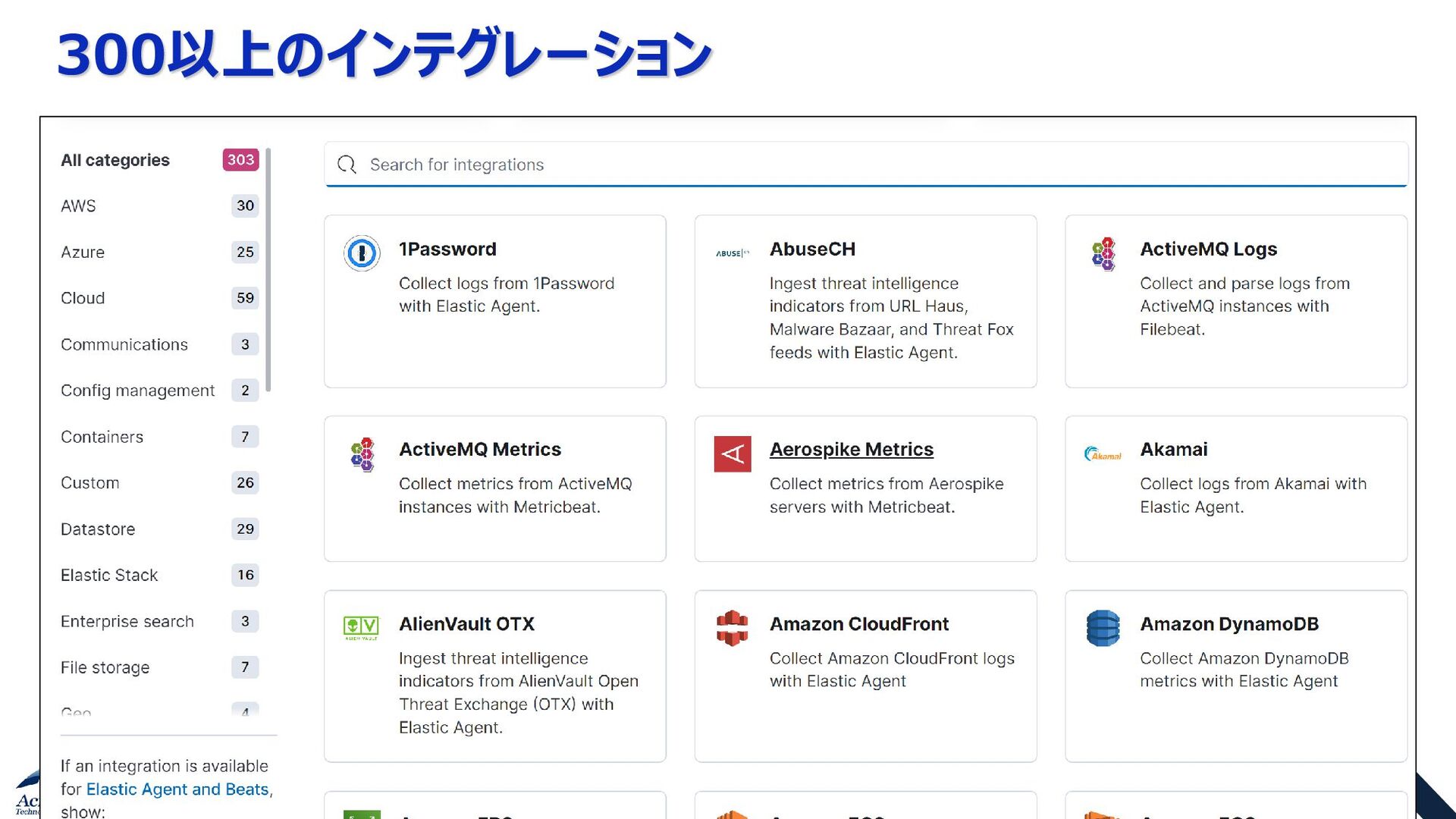Click the 1Password card description text
Screen dimensions: 1456x819
[507, 295]
